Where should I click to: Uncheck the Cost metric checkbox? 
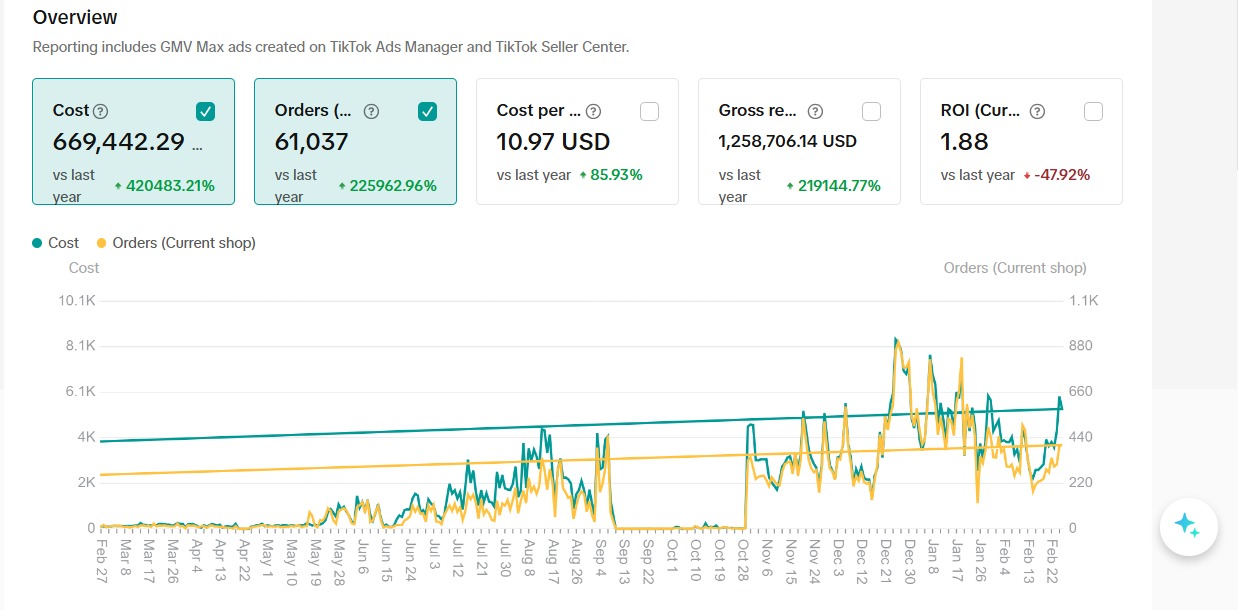point(205,111)
